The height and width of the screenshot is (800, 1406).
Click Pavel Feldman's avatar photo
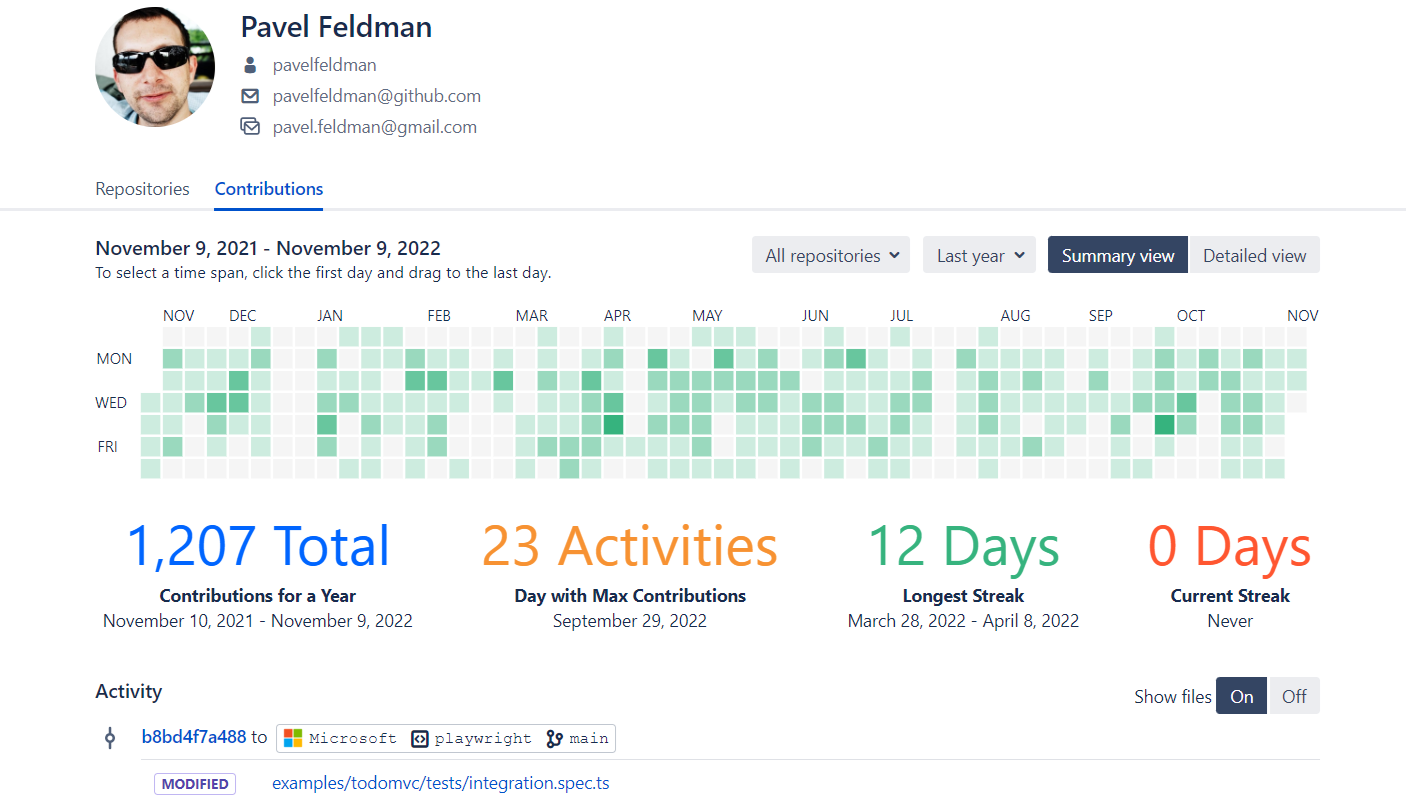click(155, 68)
